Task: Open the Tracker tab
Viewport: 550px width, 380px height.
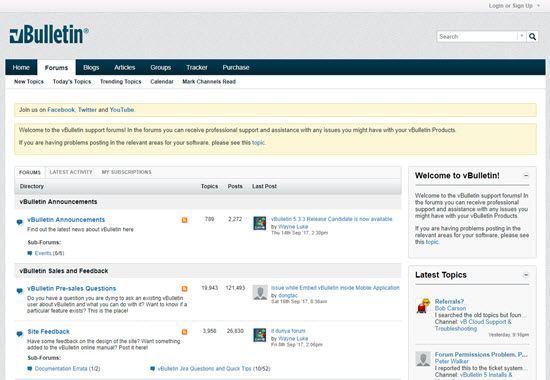Action: [197, 67]
